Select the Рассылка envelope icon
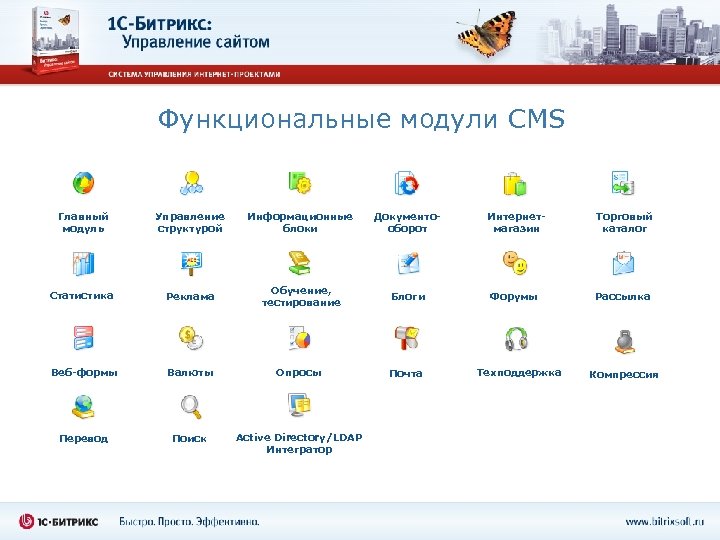The image size is (720, 540). 623,264
